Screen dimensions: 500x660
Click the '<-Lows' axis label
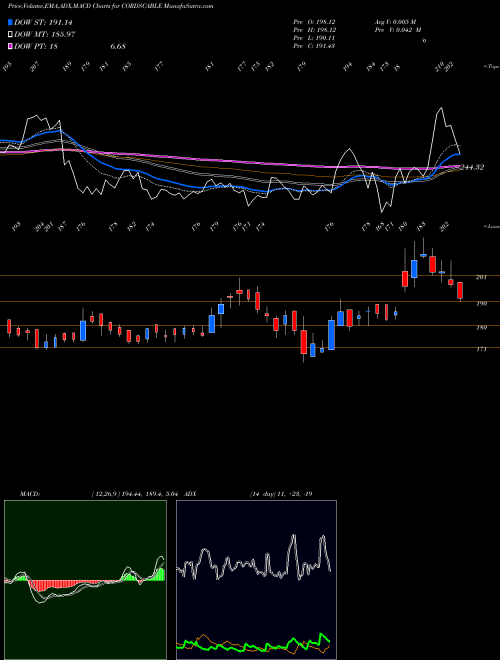click(x=491, y=226)
